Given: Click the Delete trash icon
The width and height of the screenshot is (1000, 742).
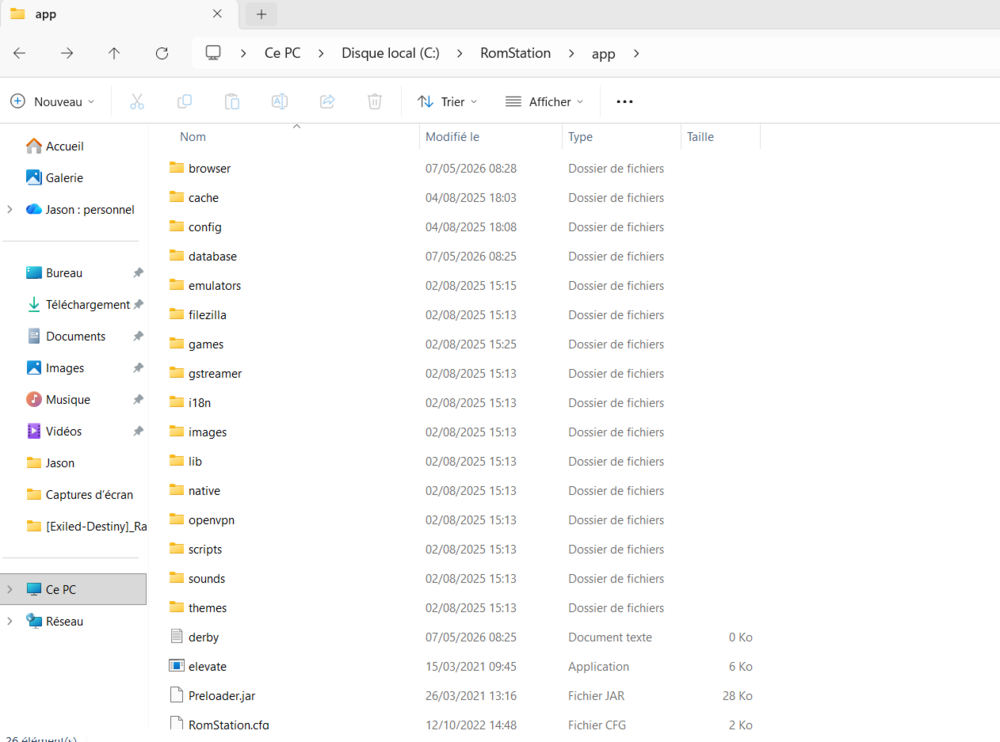Looking at the screenshot, I should (375, 101).
